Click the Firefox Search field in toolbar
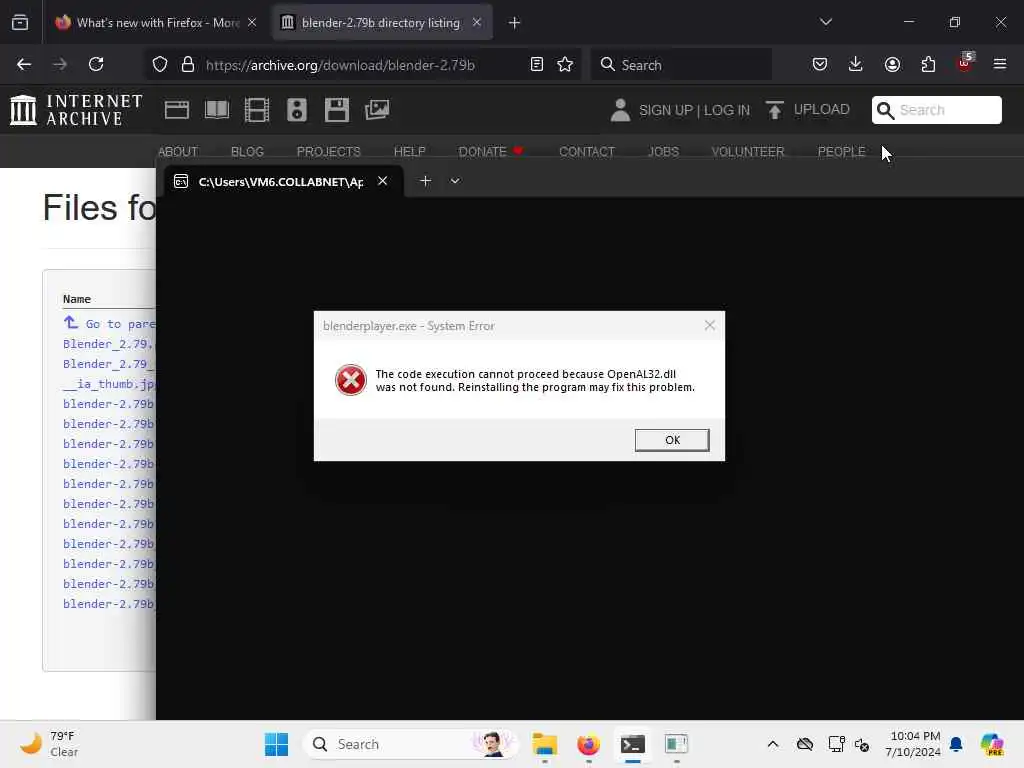Viewport: 1024px width, 768px height. (681, 64)
